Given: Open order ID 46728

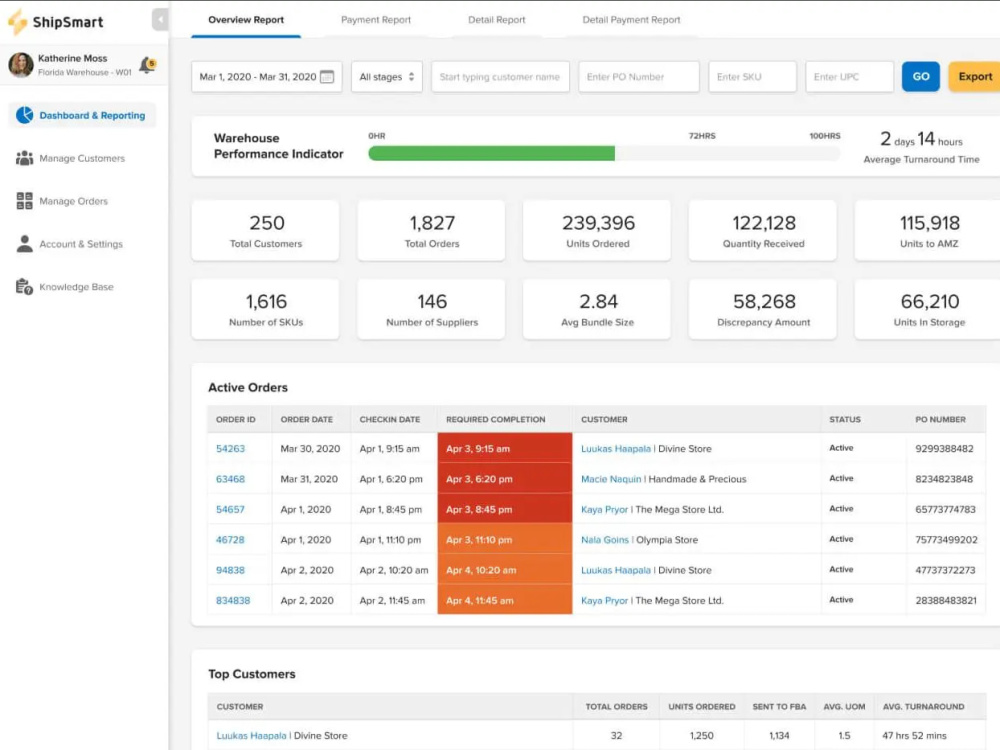Looking at the screenshot, I should coord(230,540).
